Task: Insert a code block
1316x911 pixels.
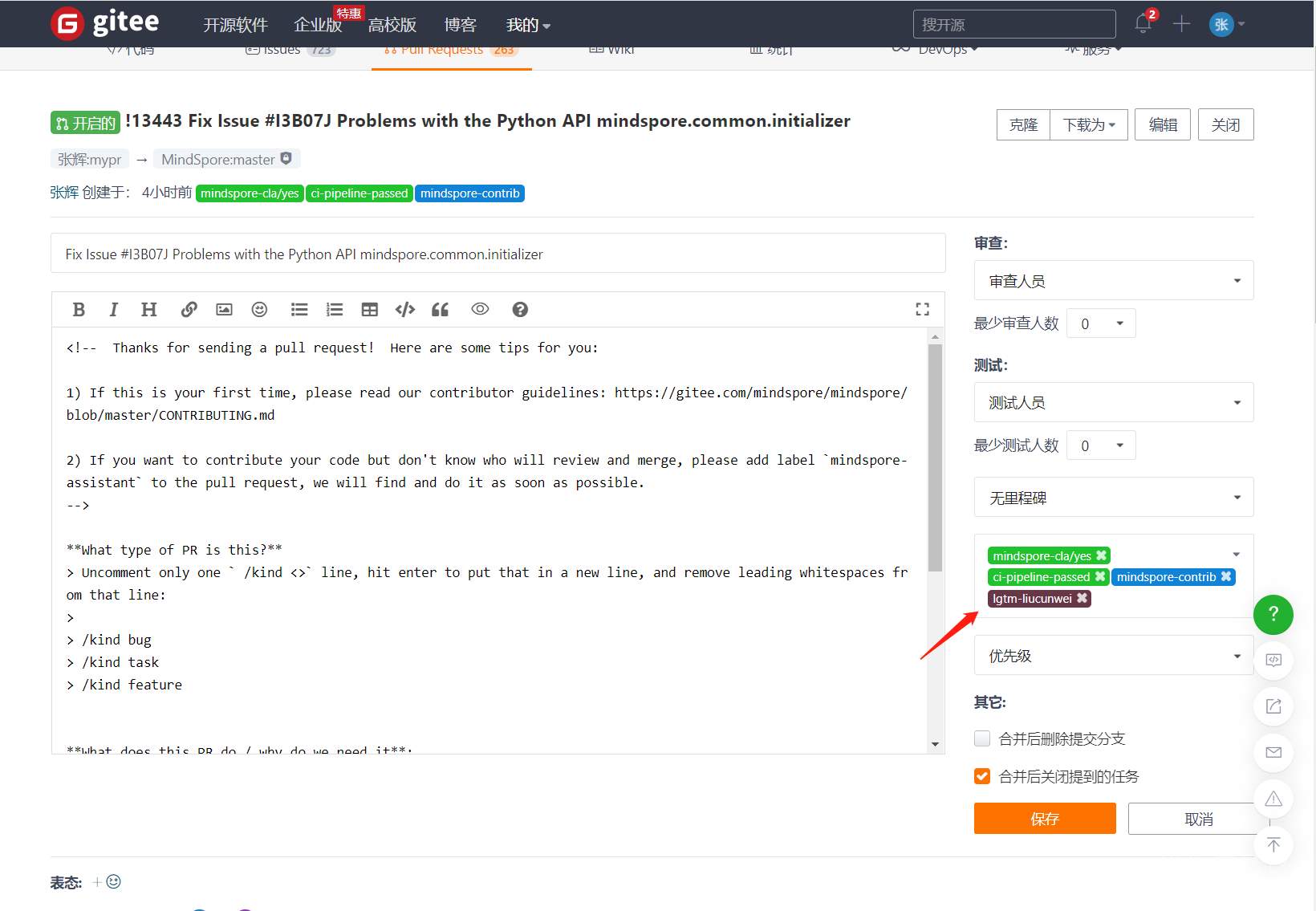Action: click(x=405, y=310)
